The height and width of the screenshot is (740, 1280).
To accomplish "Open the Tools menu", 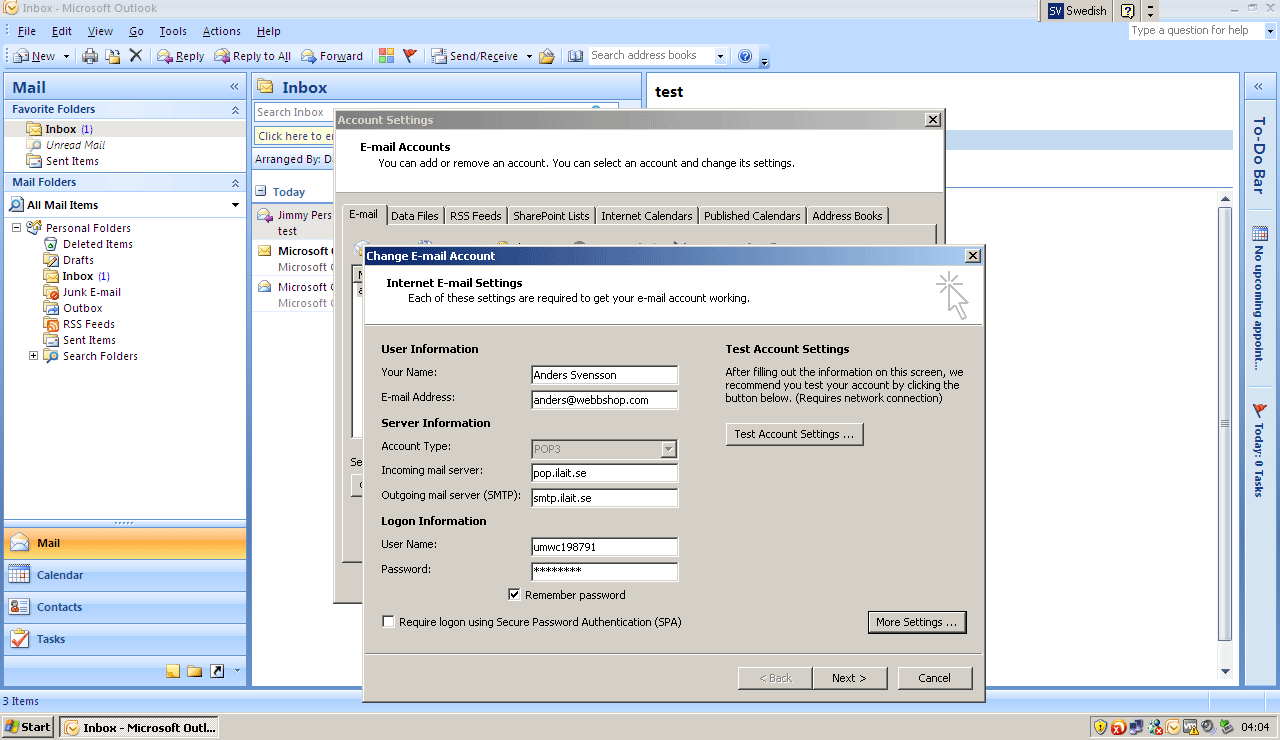I will click(173, 32).
